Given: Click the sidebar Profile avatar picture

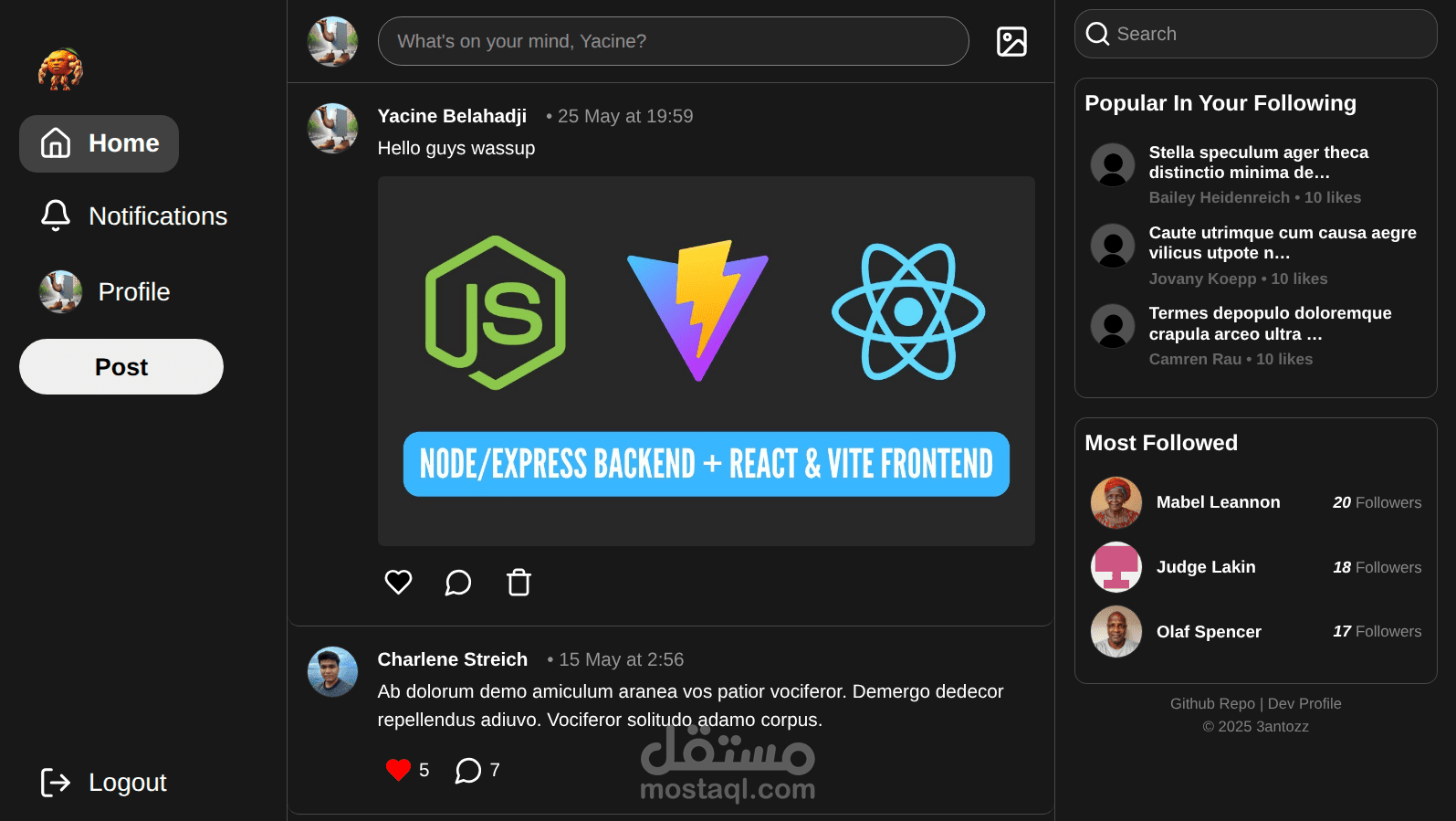Looking at the screenshot, I should pyautogui.click(x=61, y=291).
